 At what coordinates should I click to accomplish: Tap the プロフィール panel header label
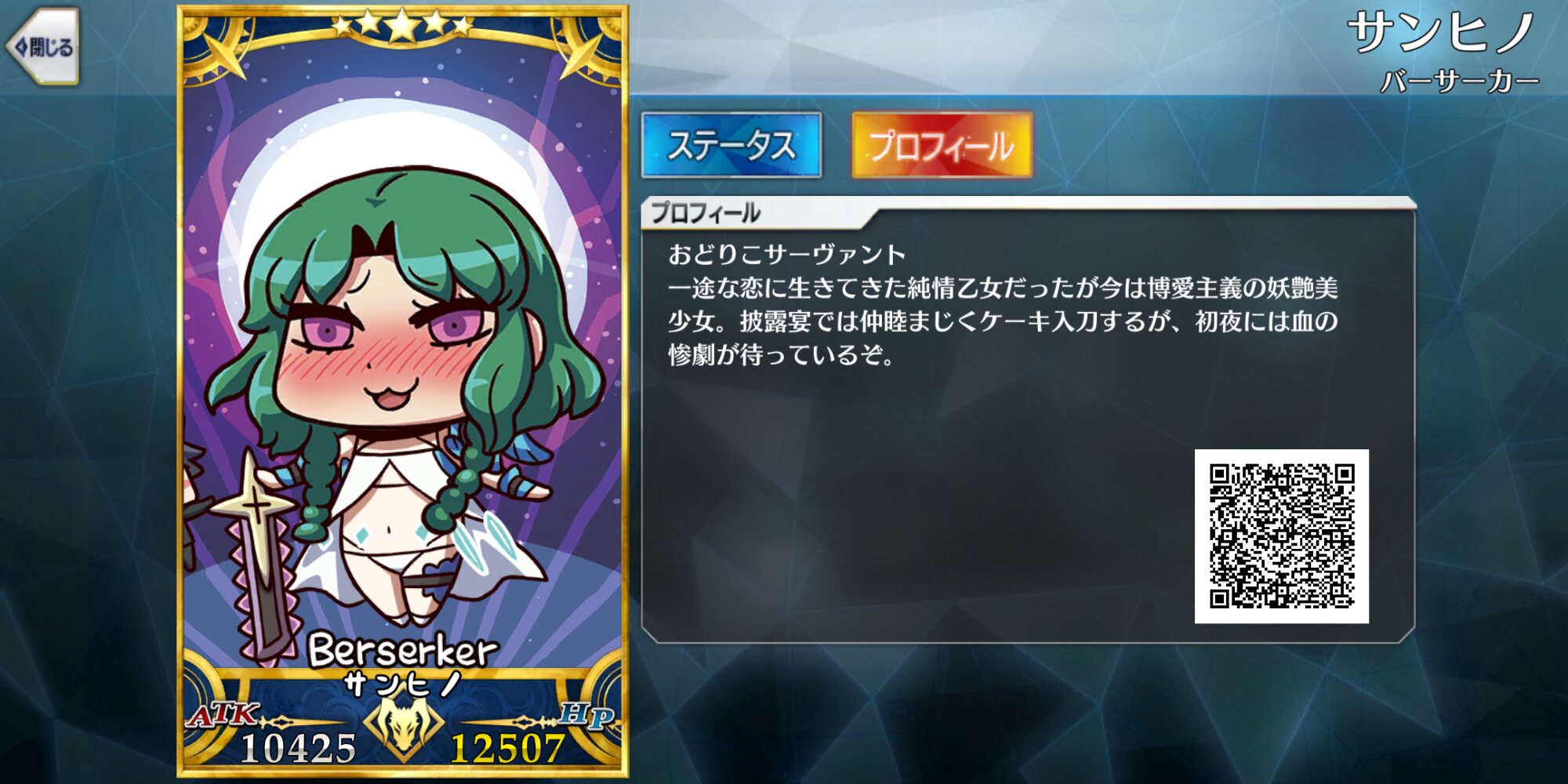(706, 212)
